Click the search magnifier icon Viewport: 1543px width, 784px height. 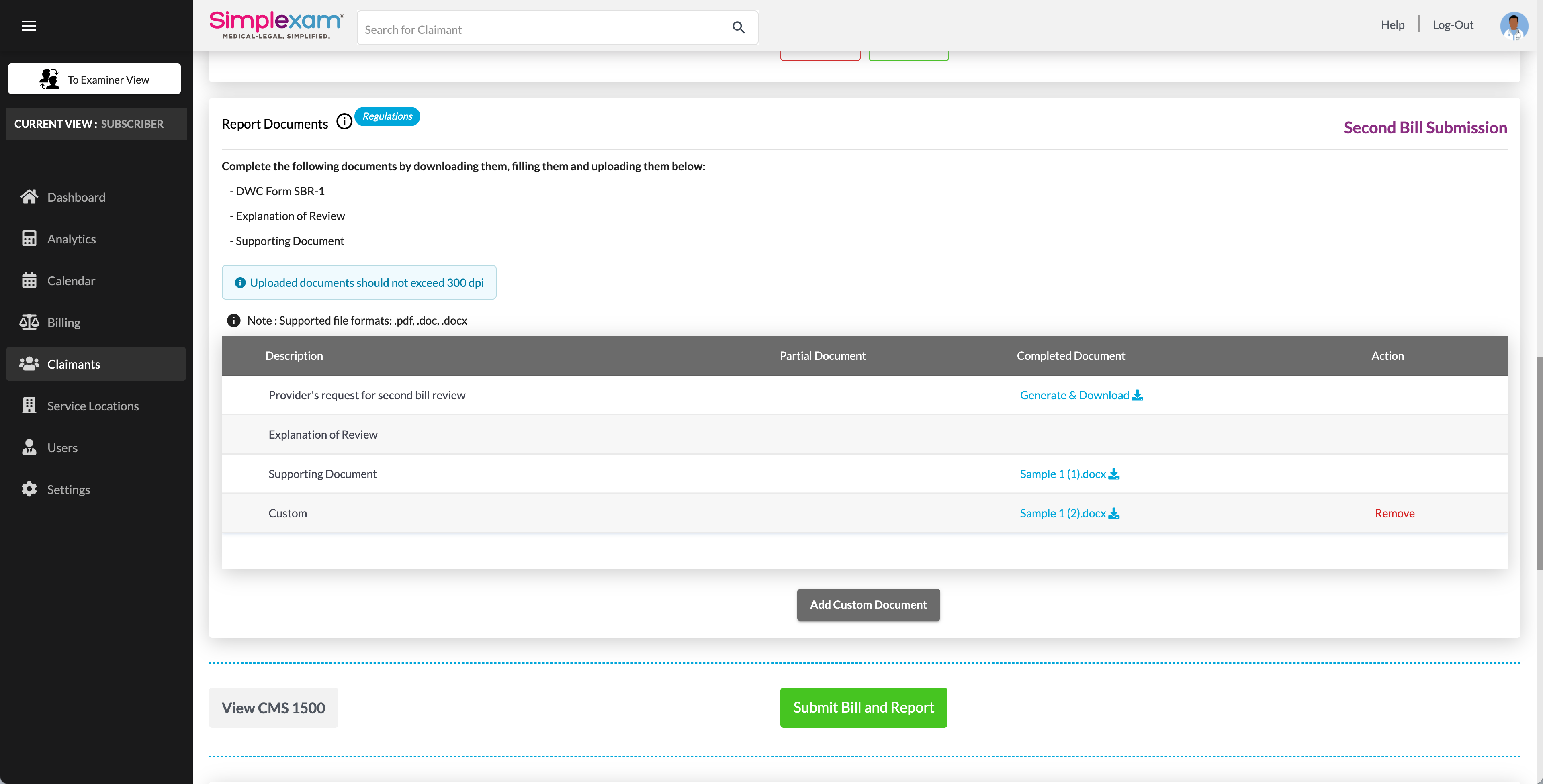[738, 28]
